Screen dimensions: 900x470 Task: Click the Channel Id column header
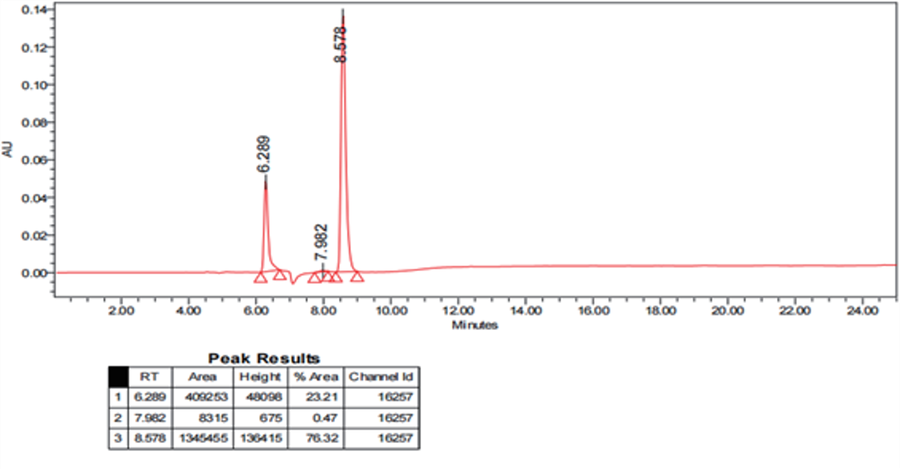(x=381, y=377)
